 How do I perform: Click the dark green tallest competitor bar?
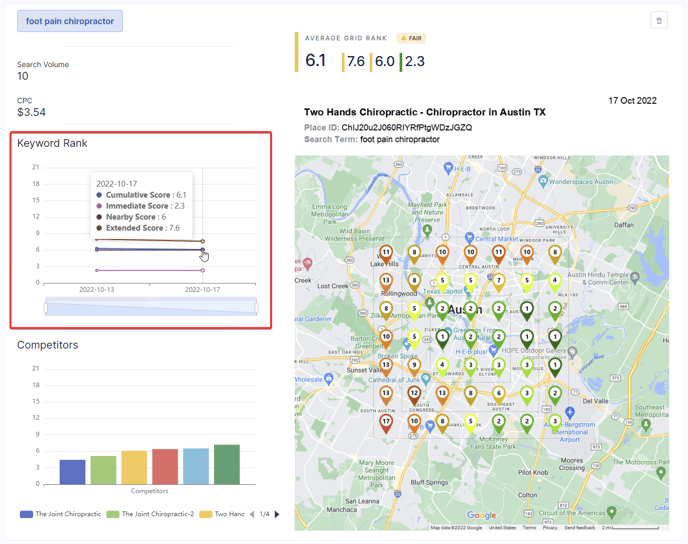point(227,465)
